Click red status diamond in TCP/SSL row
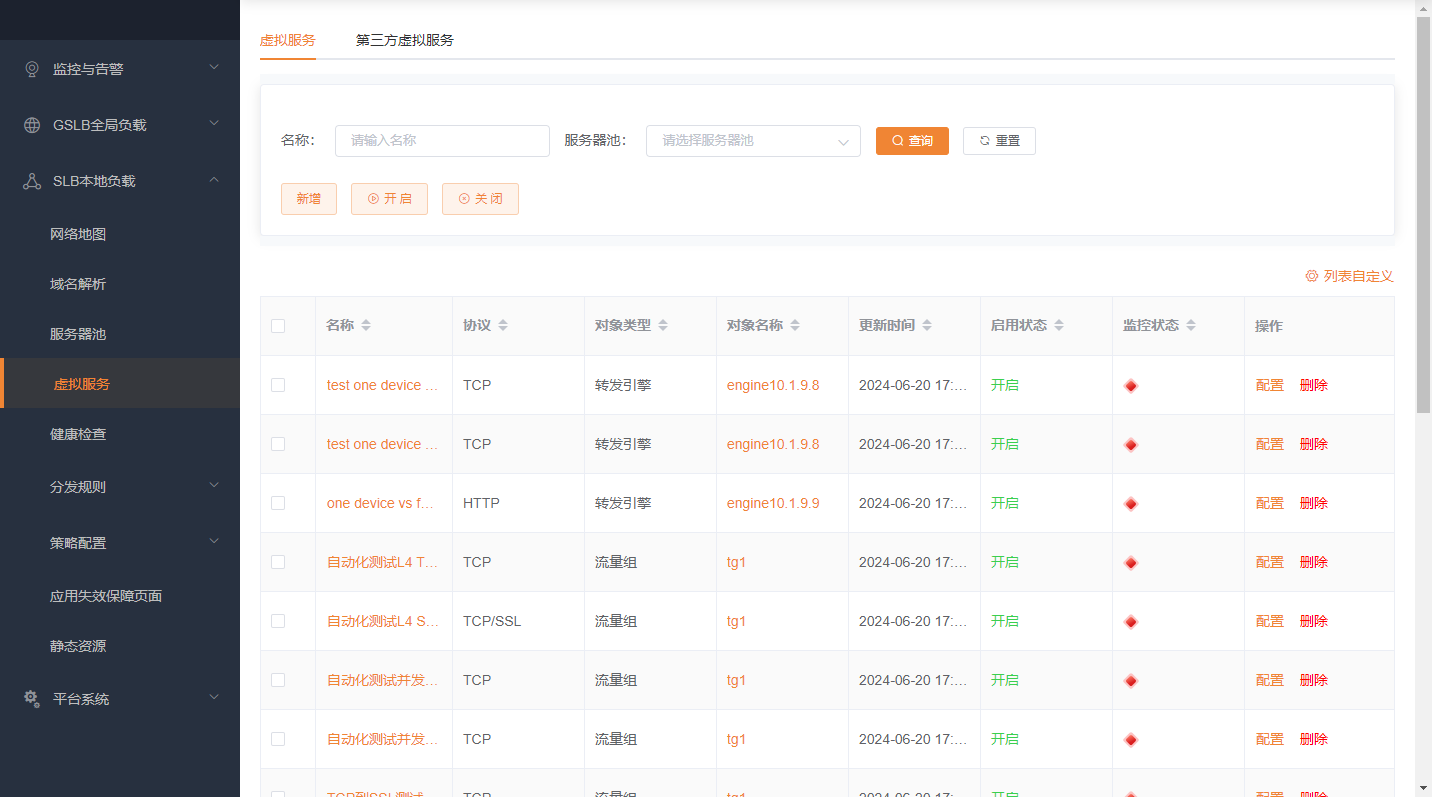1432x797 pixels. coord(1131,622)
